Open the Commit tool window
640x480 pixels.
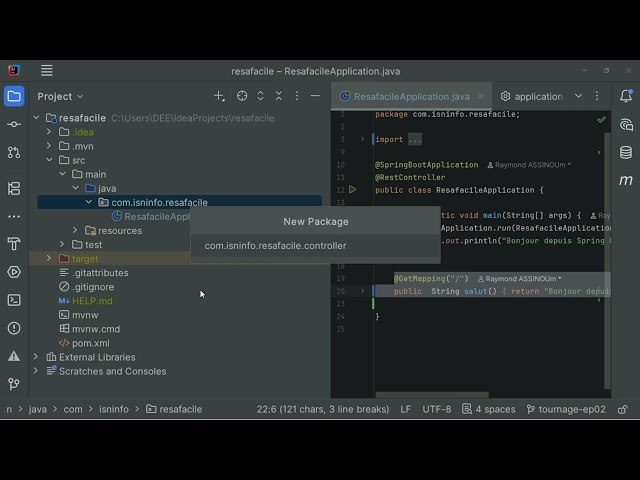click(14, 124)
